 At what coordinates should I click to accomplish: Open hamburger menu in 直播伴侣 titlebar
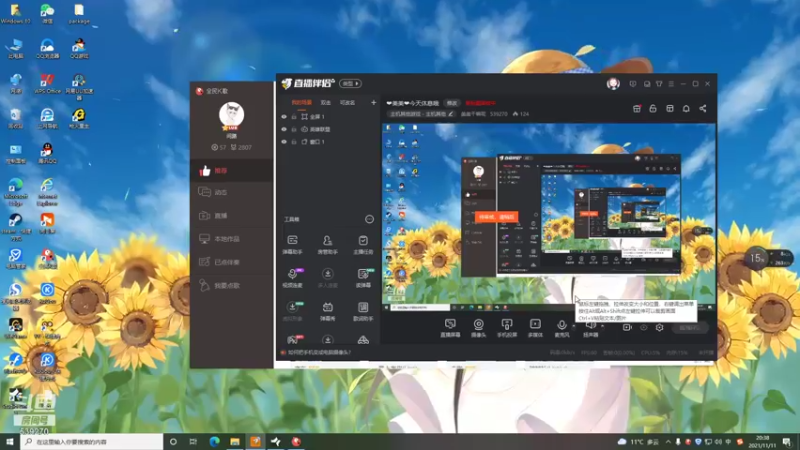(x=671, y=84)
